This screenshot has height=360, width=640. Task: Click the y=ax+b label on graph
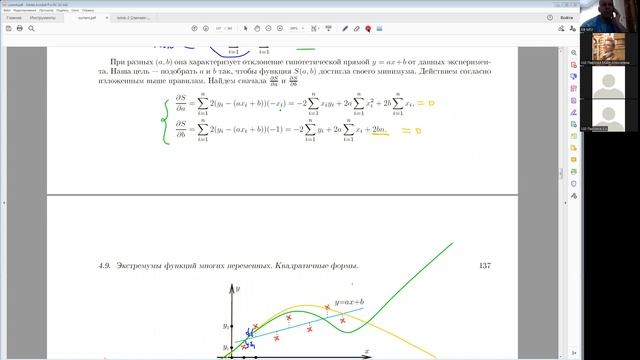pyautogui.click(x=349, y=302)
